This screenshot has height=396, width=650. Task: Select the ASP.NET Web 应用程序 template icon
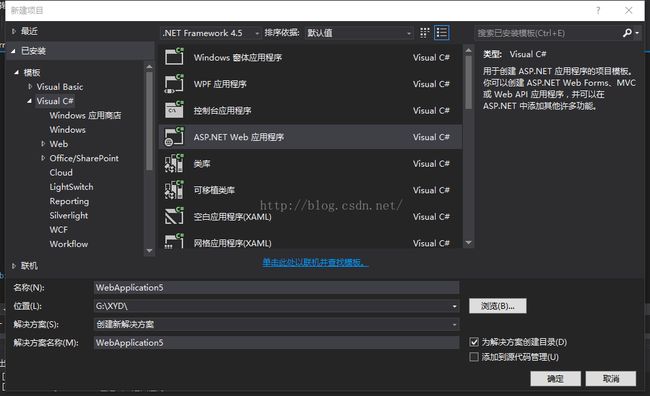click(x=174, y=137)
